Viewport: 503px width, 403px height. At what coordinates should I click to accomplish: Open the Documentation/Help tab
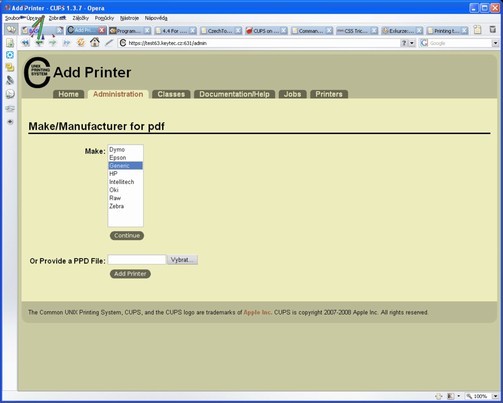tap(234, 94)
